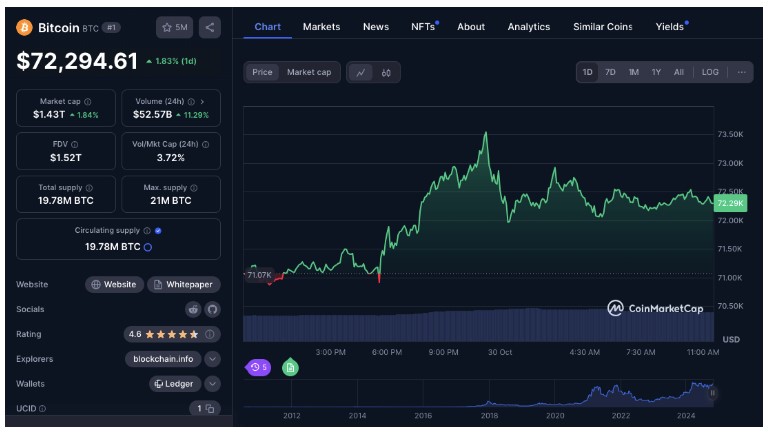Switch to candlestick chart view
Image resolution: width=768 pixels, height=433 pixels.
click(386, 72)
